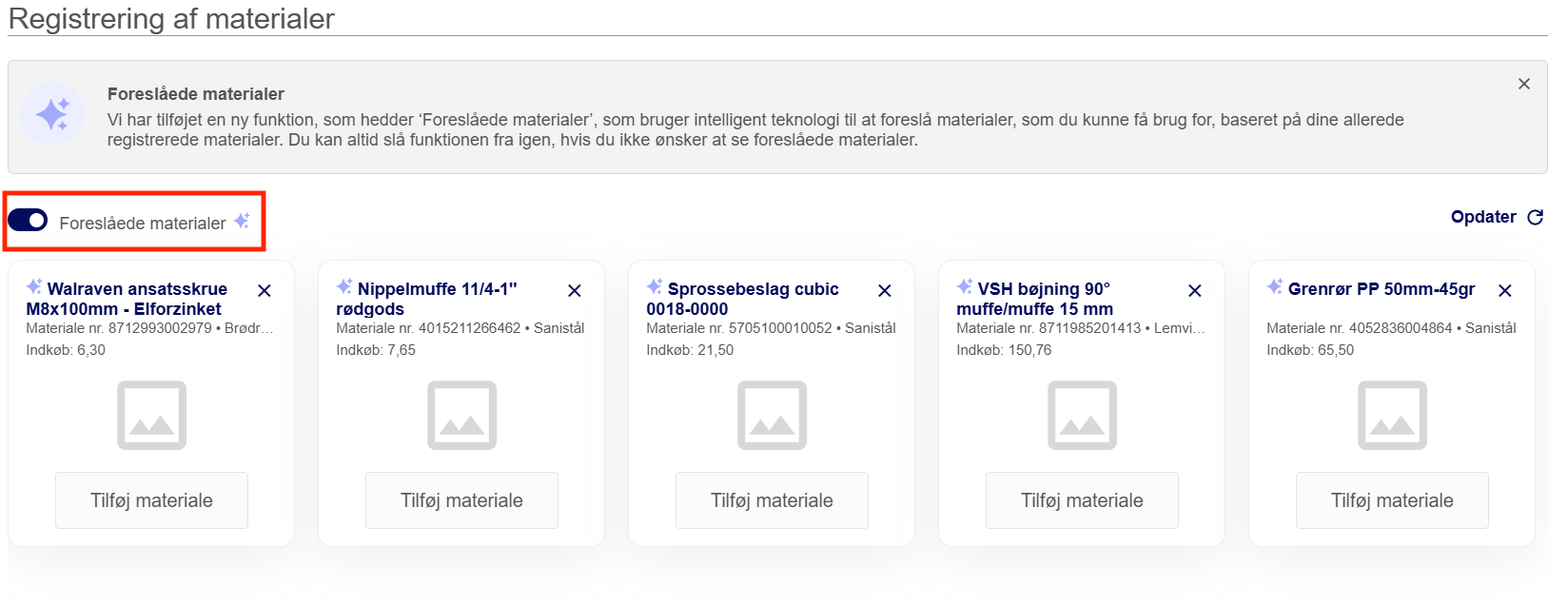Click the sparkle icon in the info banner
The height and width of the screenshot is (606, 1568).
[52, 114]
